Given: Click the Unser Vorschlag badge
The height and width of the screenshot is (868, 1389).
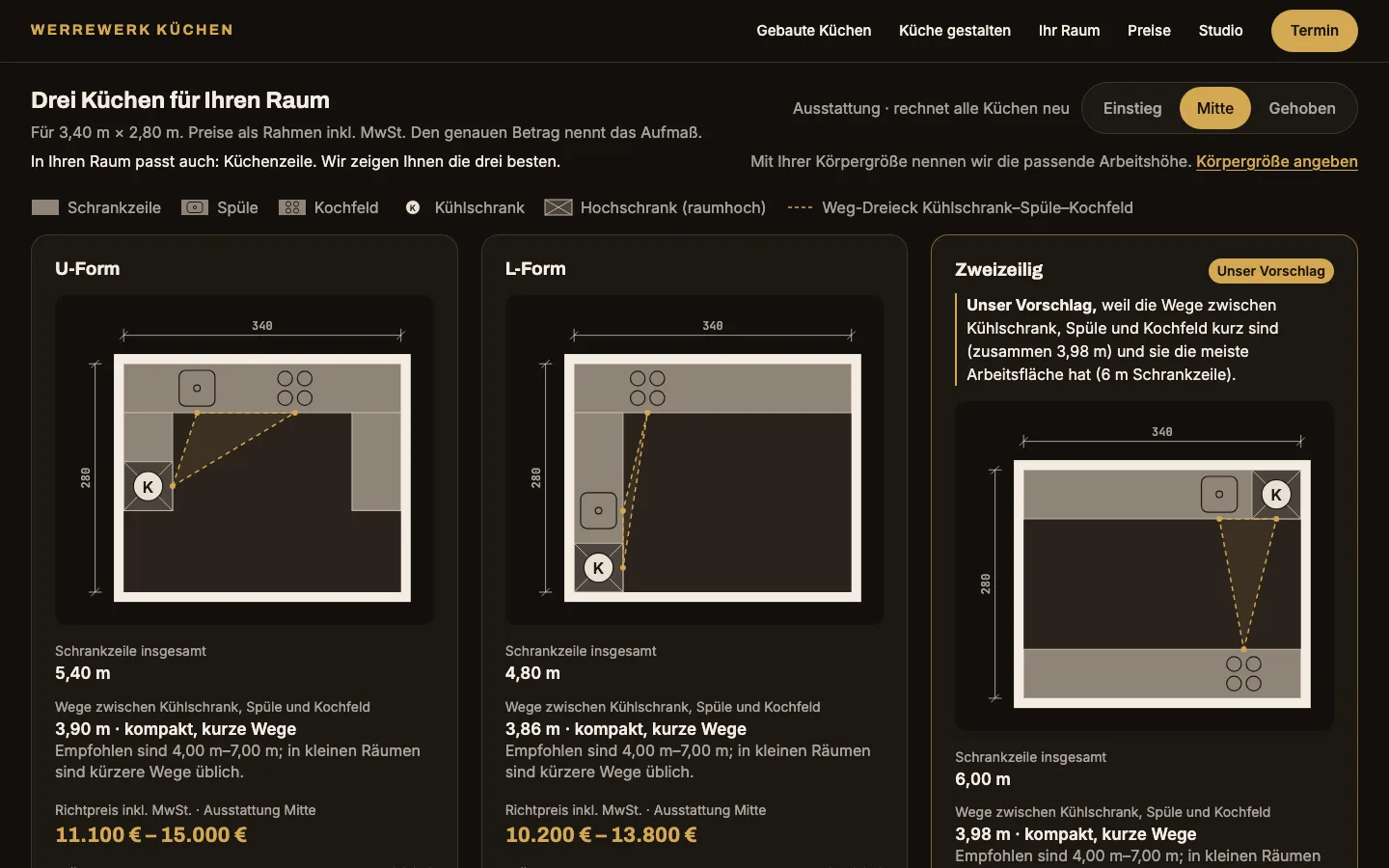Looking at the screenshot, I should 1271,271.
